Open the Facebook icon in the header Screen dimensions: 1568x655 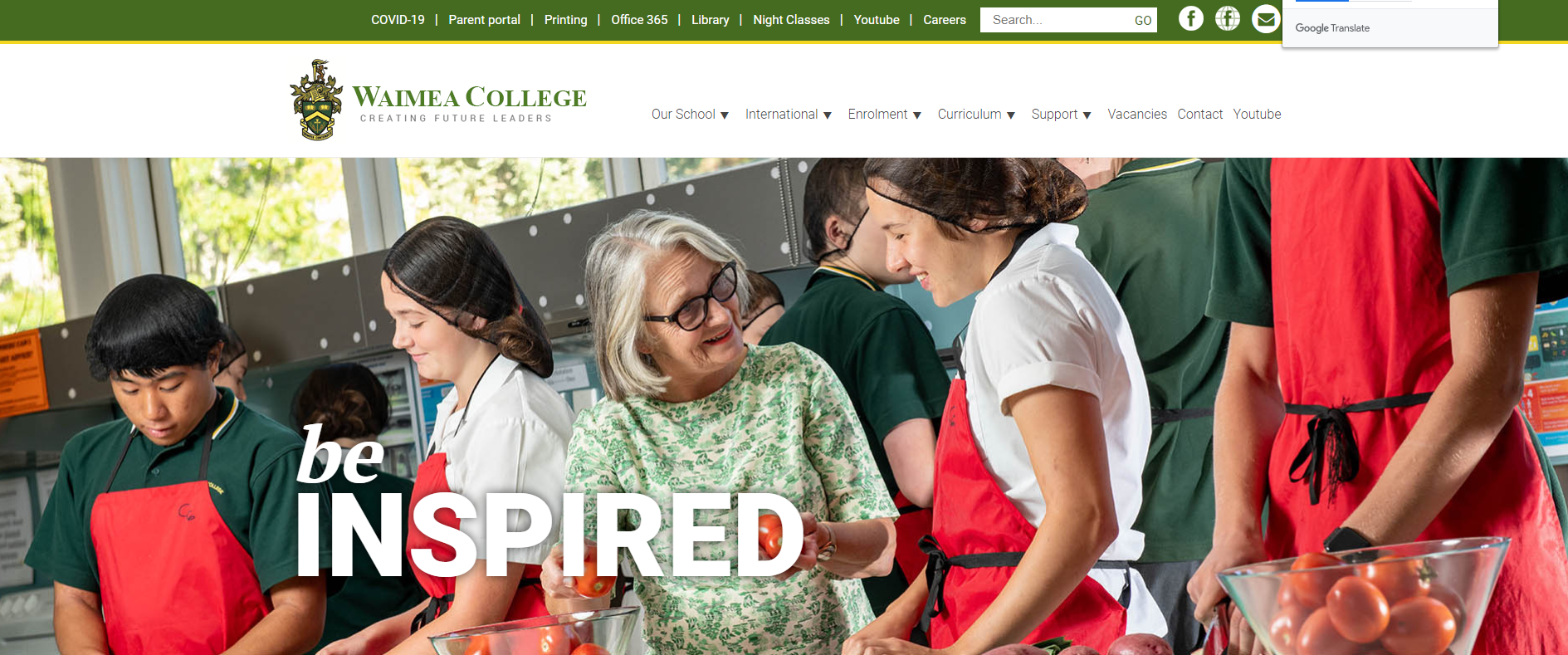point(1191,18)
